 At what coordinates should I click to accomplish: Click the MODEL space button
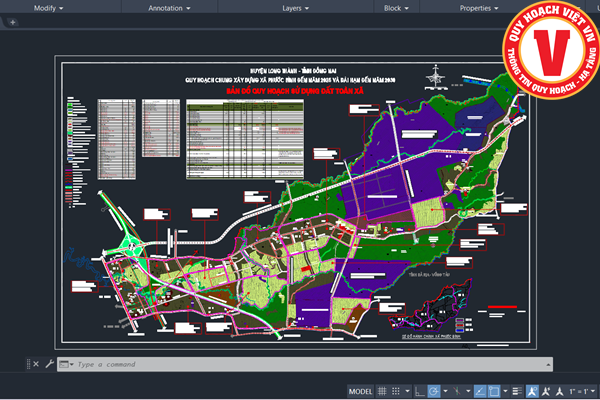click(361, 391)
